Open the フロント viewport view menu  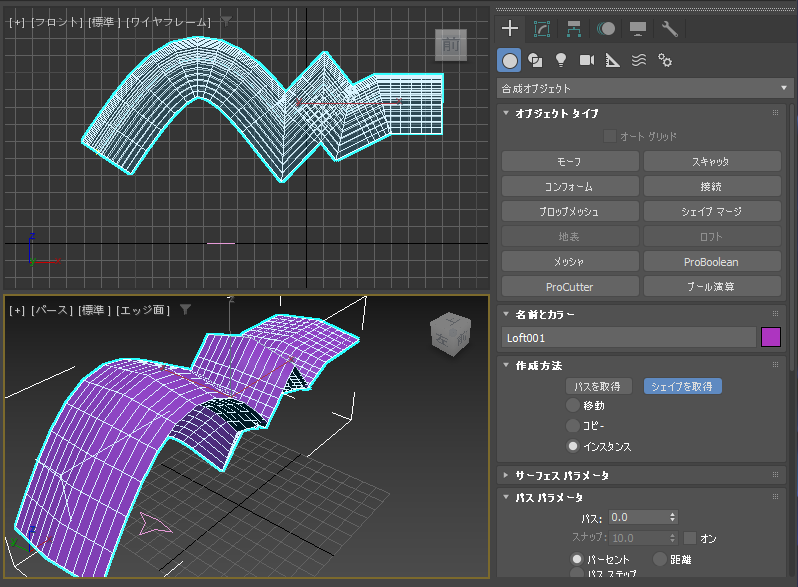pyautogui.click(x=56, y=22)
